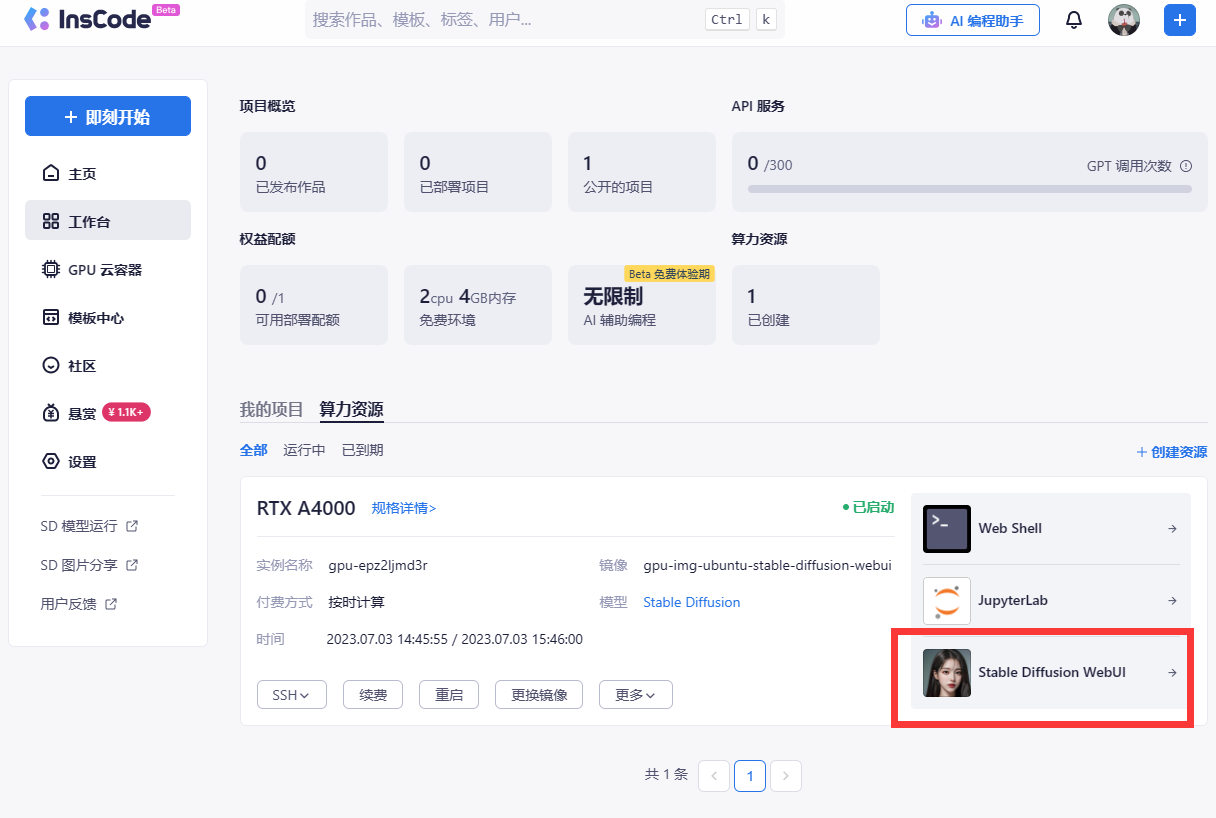Filter resources by 已到期

(x=362, y=450)
